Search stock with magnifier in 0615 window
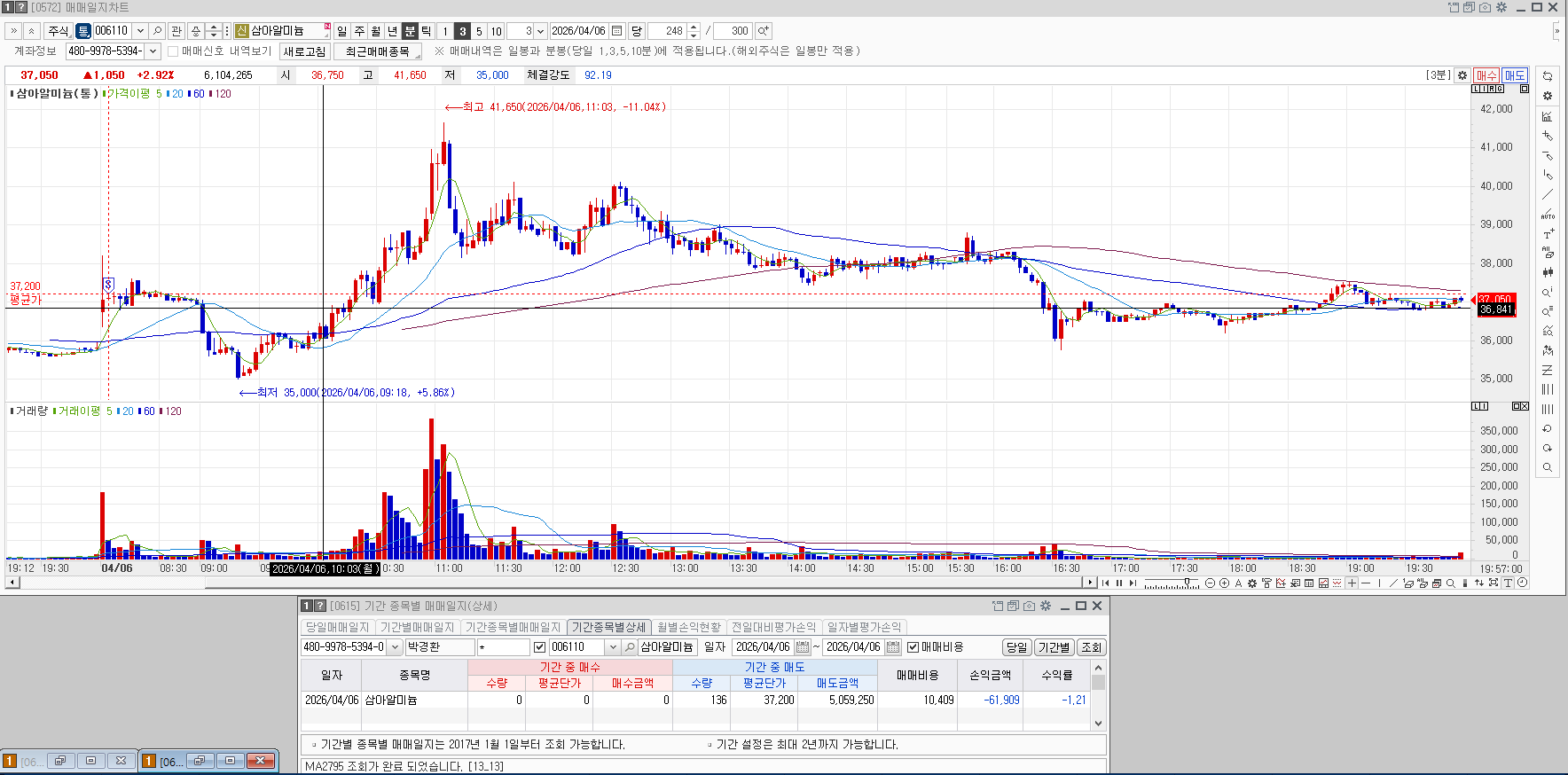Image resolution: width=1568 pixels, height=775 pixels. click(x=630, y=647)
